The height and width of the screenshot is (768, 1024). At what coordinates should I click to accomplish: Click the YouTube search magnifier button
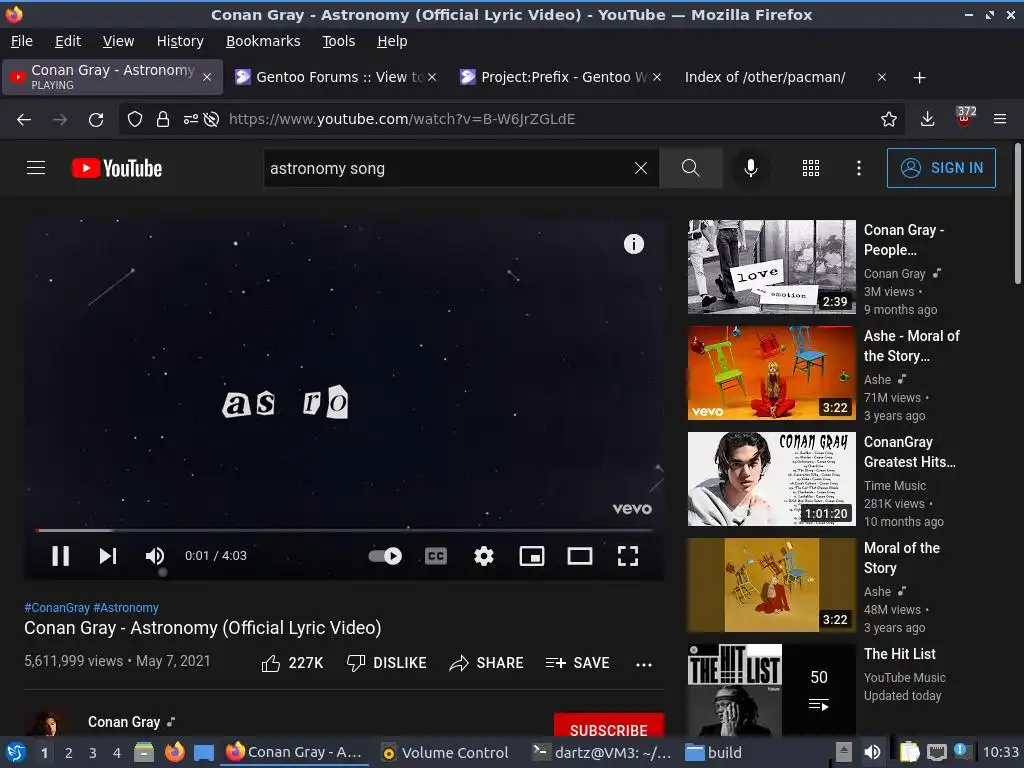[x=690, y=168]
